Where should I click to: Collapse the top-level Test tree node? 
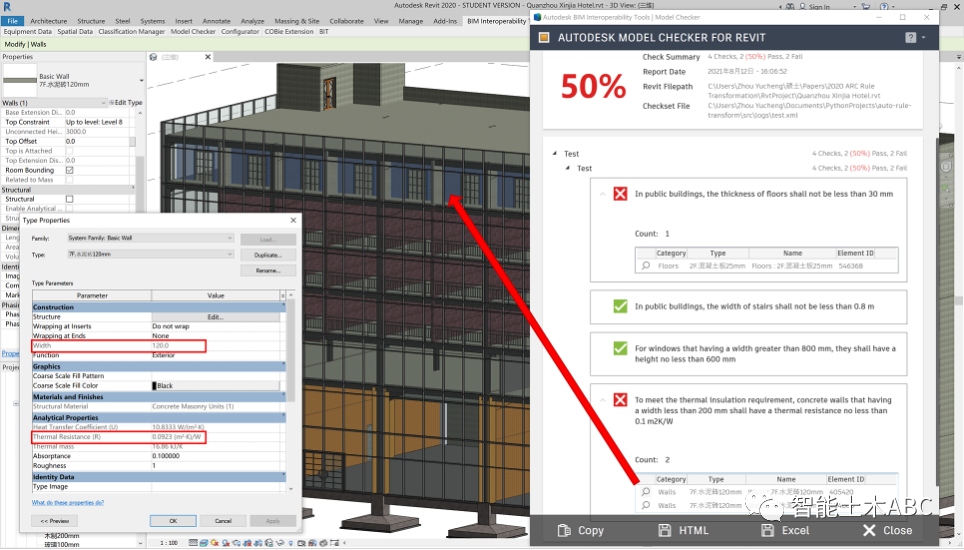555,154
